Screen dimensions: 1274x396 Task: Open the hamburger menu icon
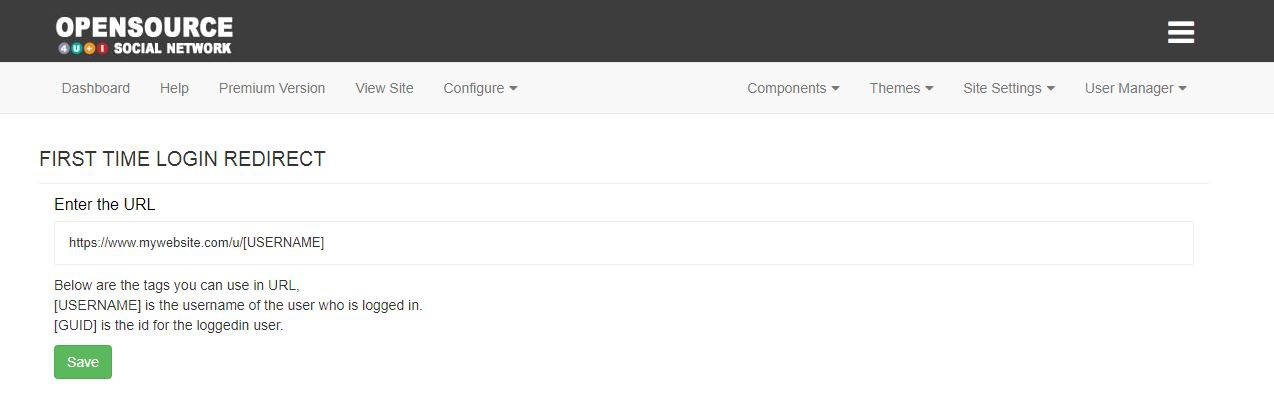(x=1181, y=32)
